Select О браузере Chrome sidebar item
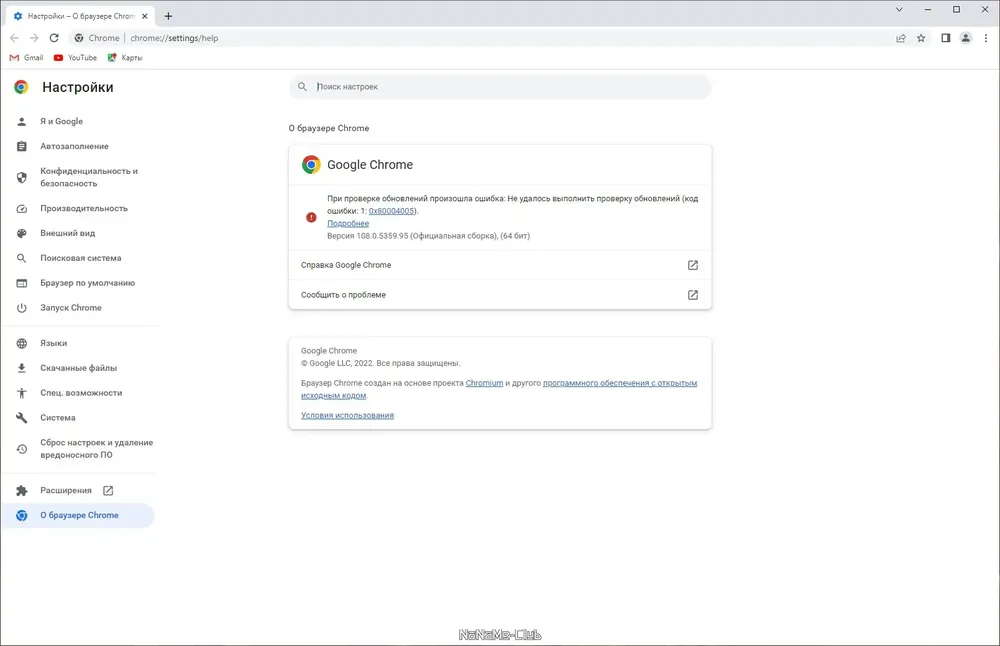This screenshot has width=1000, height=646. [78, 515]
